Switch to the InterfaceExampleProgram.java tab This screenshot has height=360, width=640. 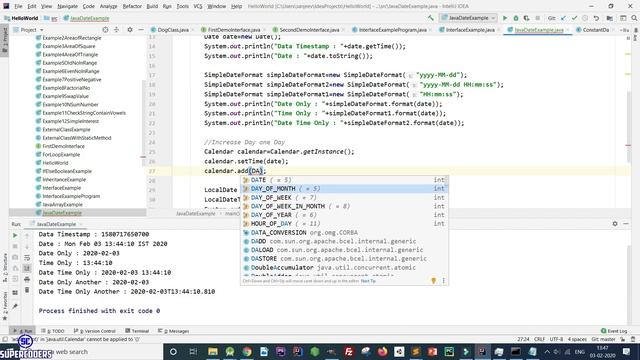(392, 30)
